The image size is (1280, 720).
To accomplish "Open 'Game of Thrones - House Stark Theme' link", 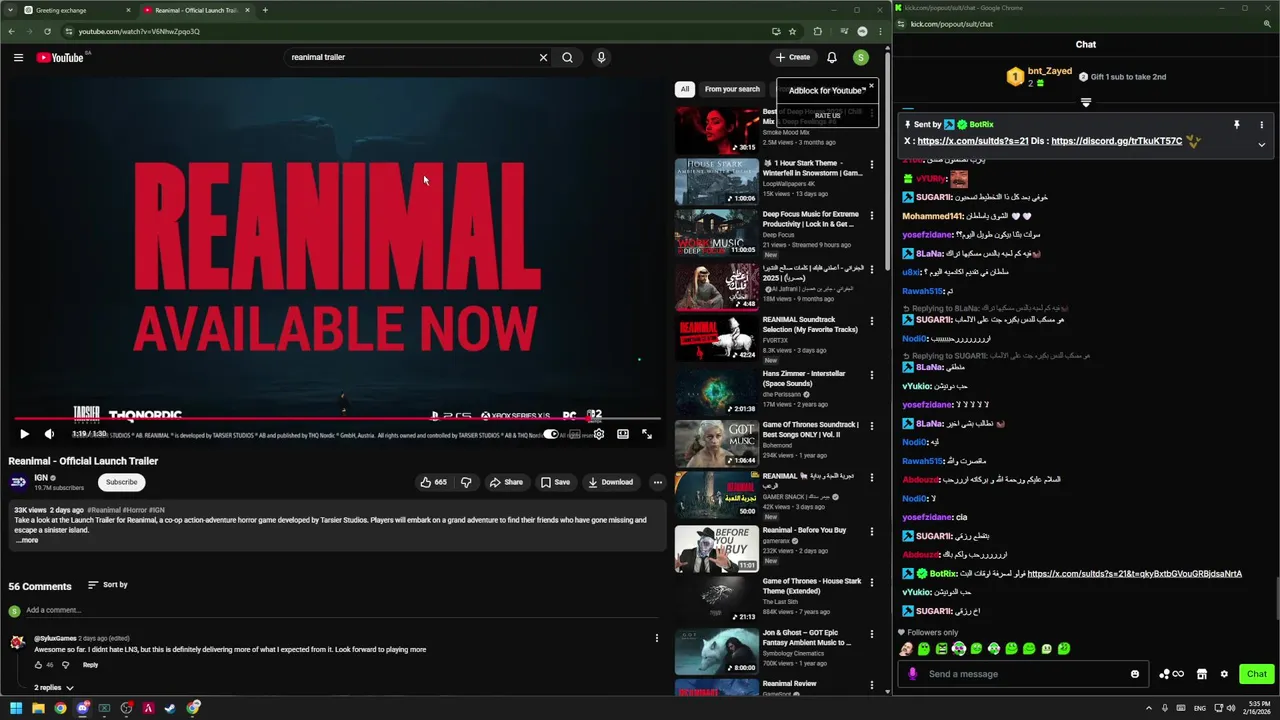I will click(812, 586).
